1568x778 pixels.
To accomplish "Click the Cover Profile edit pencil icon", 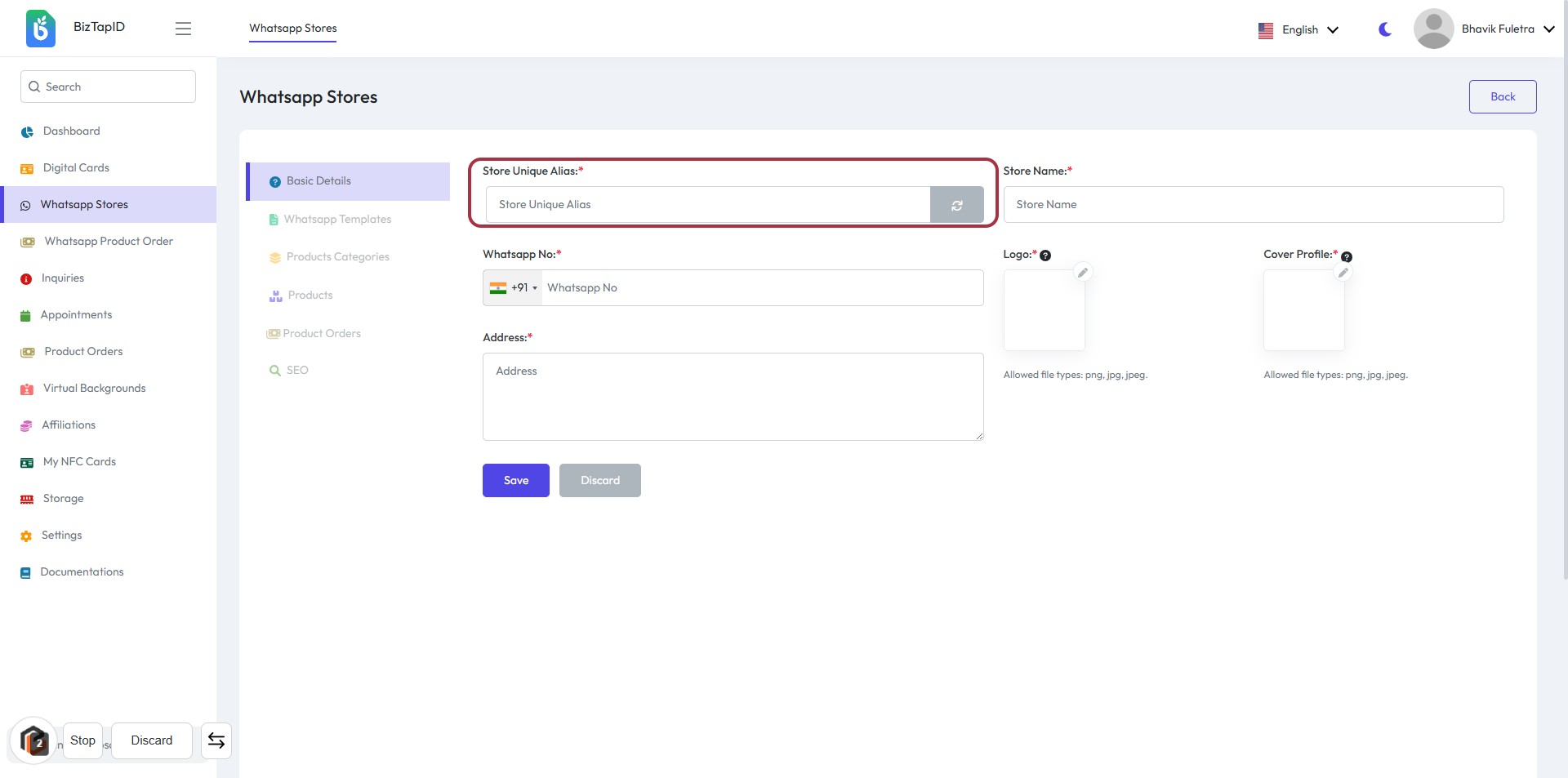I will click(x=1343, y=273).
